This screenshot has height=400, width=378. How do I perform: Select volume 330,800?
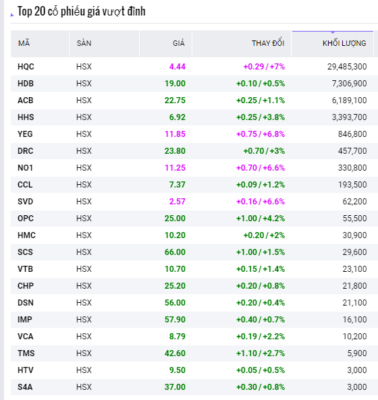[352, 168]
